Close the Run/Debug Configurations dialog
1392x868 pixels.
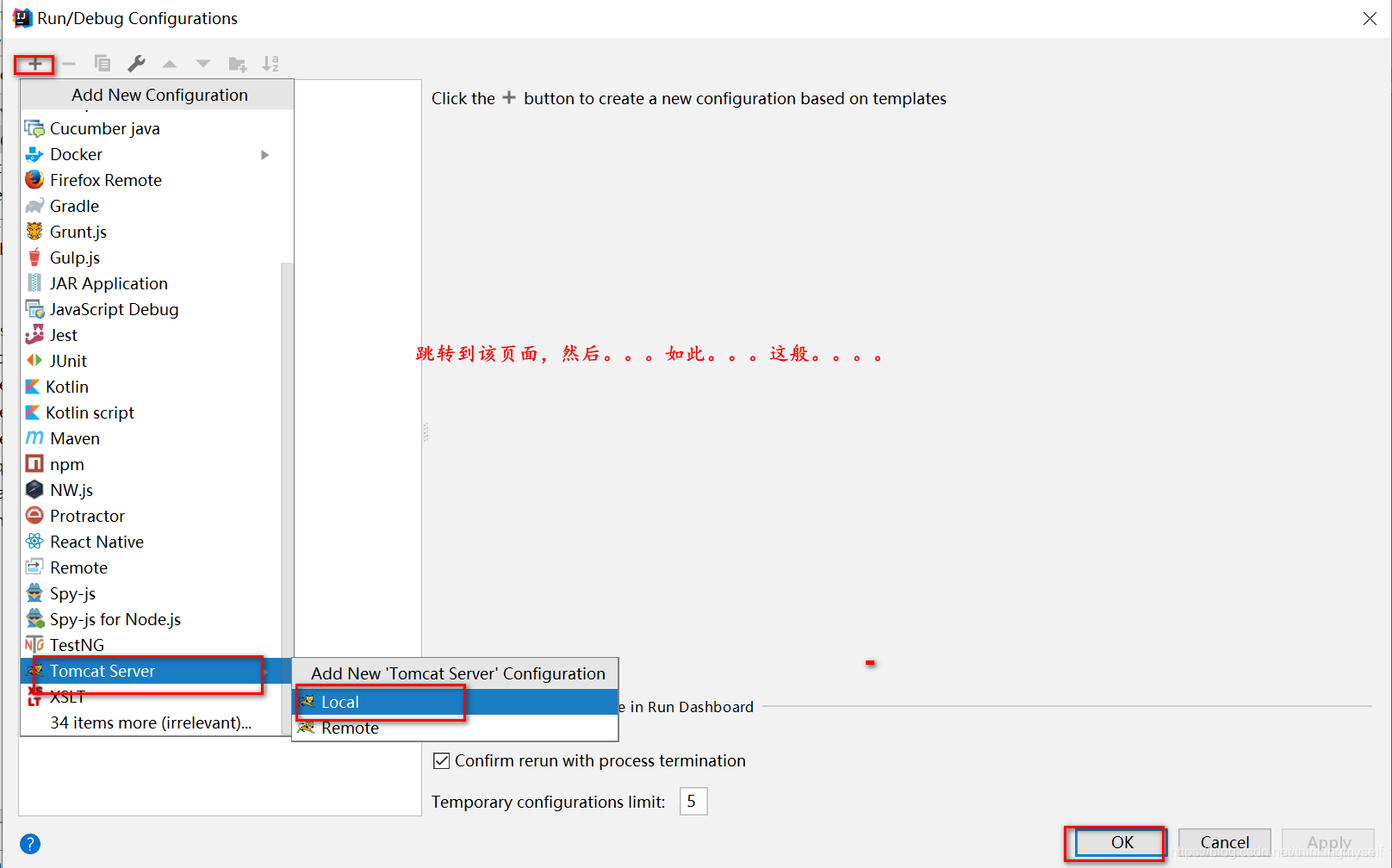point(1370,18)
